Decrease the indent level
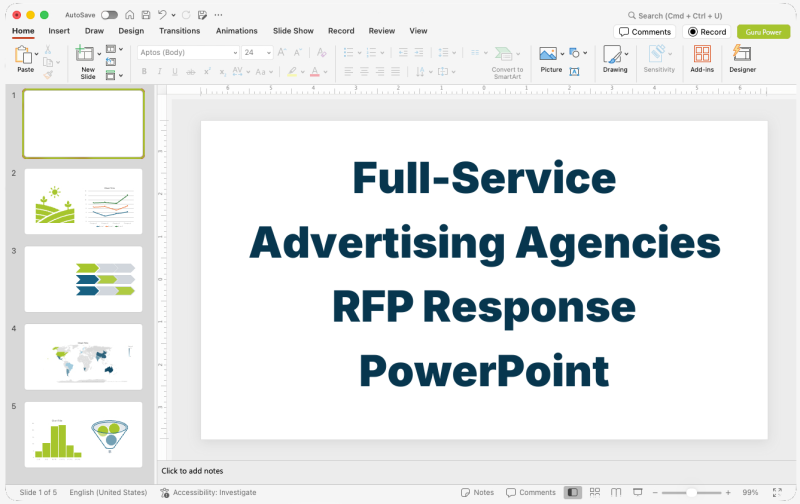The width and height of the screenshot is (800, 504). [403, 52]
